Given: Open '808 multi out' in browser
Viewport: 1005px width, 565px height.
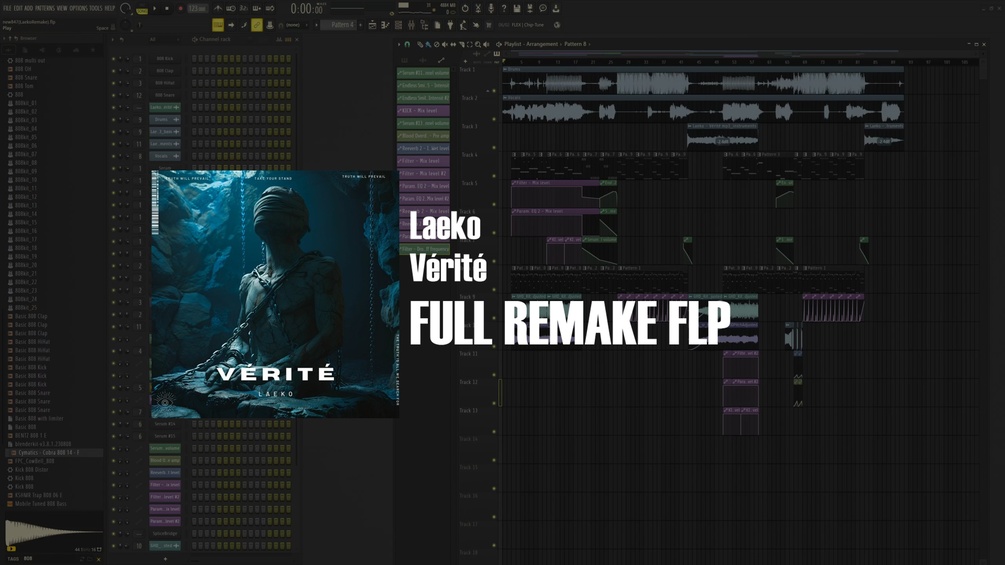Looking at the screenshot, I should tap(29, 60).
